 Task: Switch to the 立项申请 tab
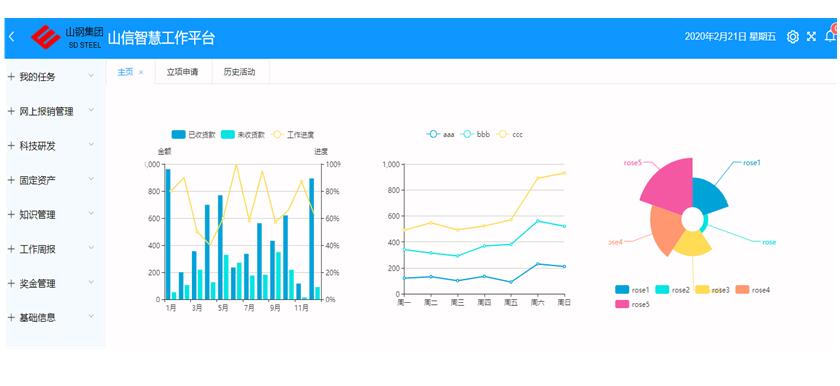[182, 72]
